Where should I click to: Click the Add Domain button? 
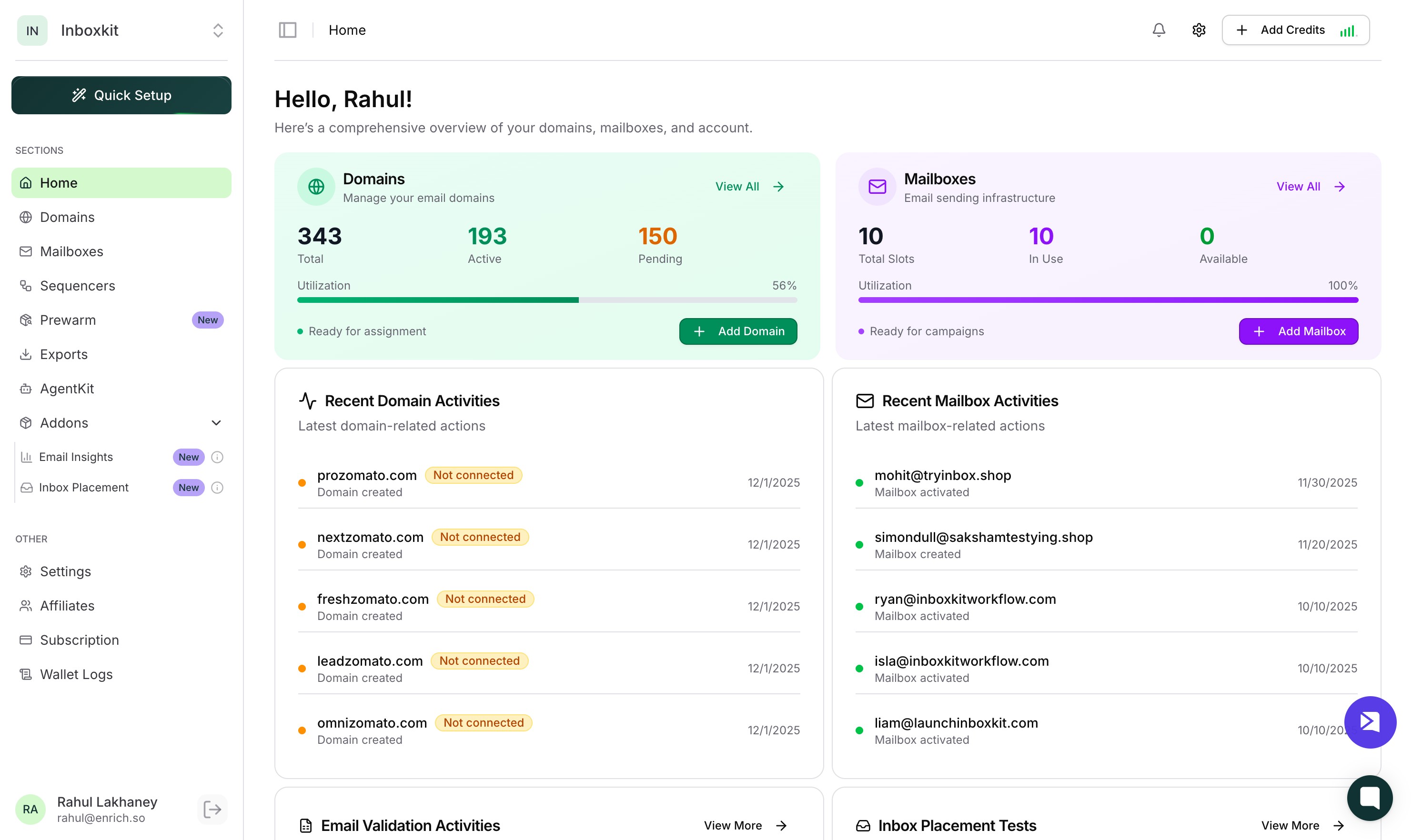pyautogui.click(x=738, y=331)
